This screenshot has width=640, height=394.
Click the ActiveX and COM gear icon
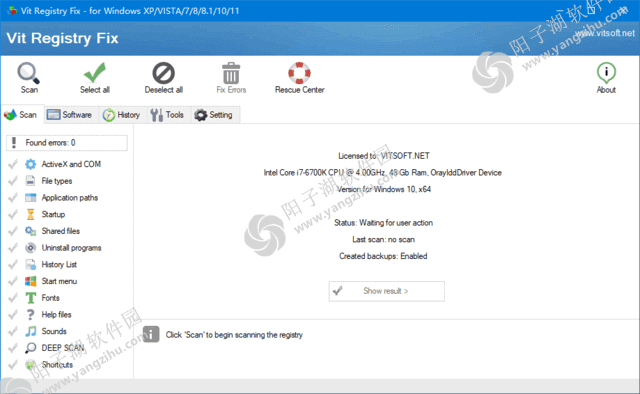(x=30, y=164)
